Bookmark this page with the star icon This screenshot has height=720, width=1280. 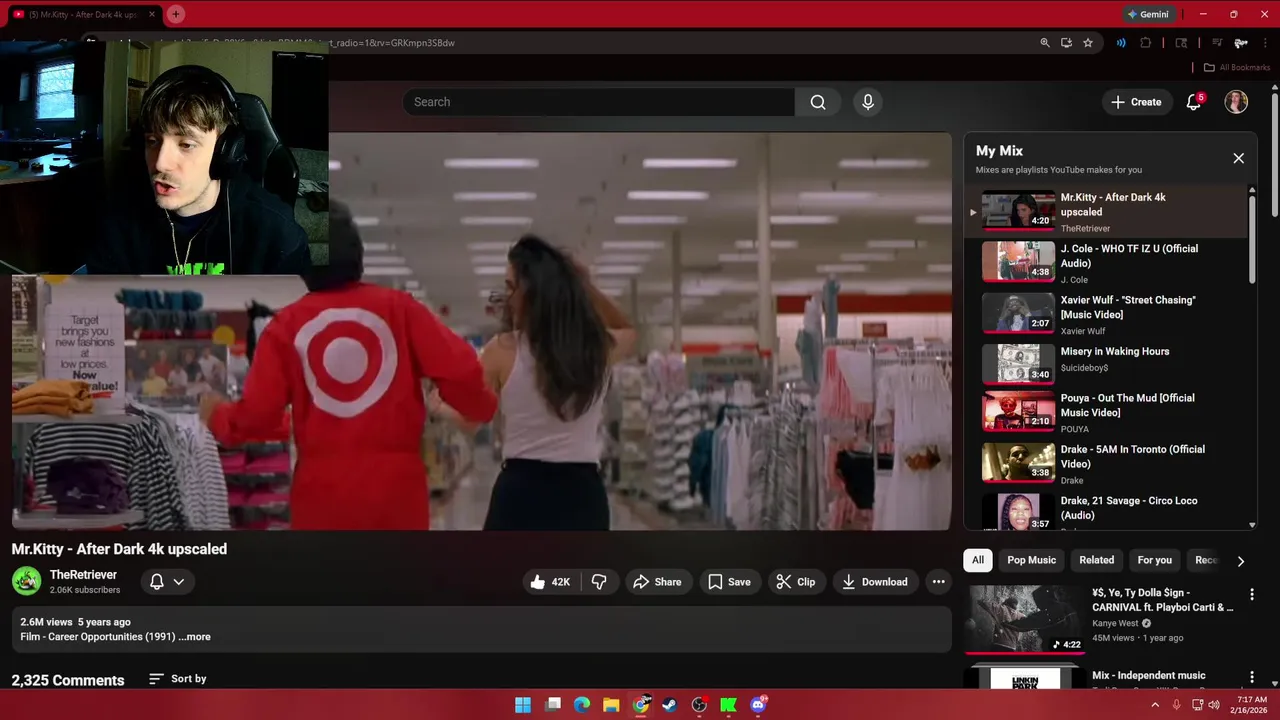pos(1088,43)
